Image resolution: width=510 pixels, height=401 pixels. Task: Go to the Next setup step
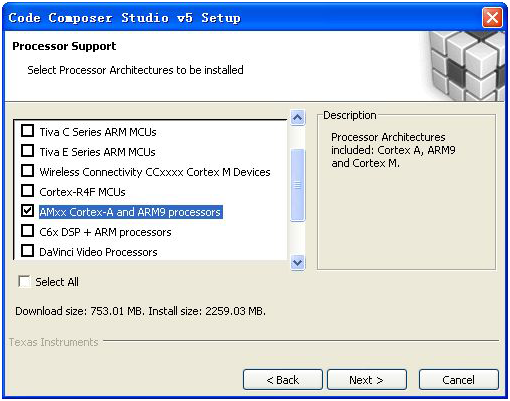click(367, 379)
